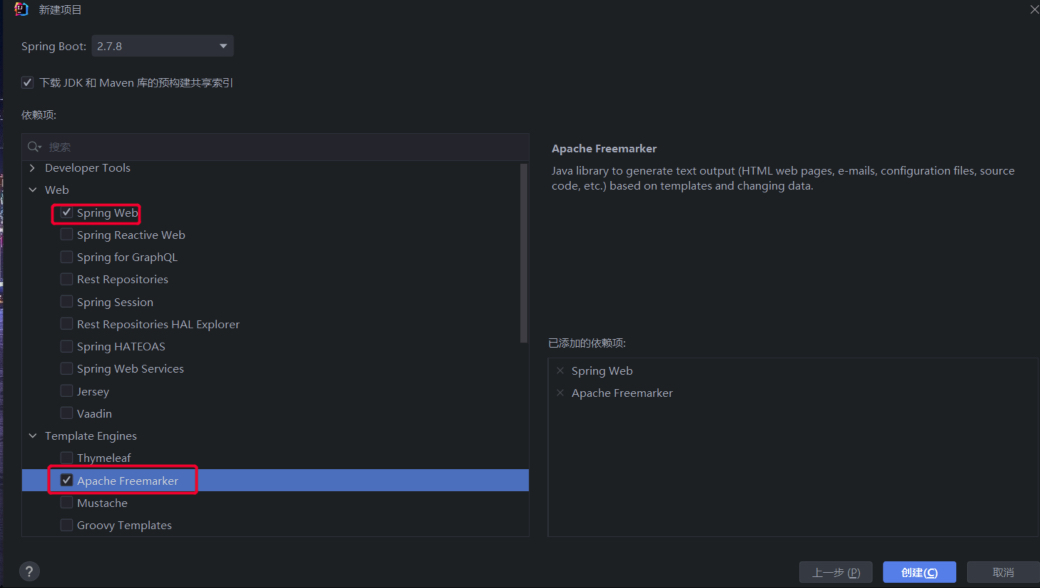The width and height of the screenshot is (1040, 588).
Task: Check the Vaadin dependency
Action: pos(66,413)
